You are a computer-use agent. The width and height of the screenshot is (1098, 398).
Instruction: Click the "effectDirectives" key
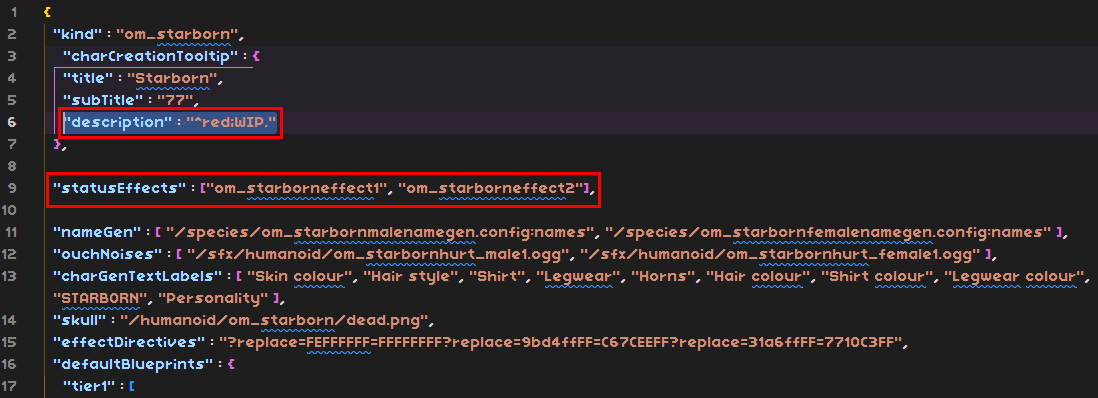coord(130,343)
